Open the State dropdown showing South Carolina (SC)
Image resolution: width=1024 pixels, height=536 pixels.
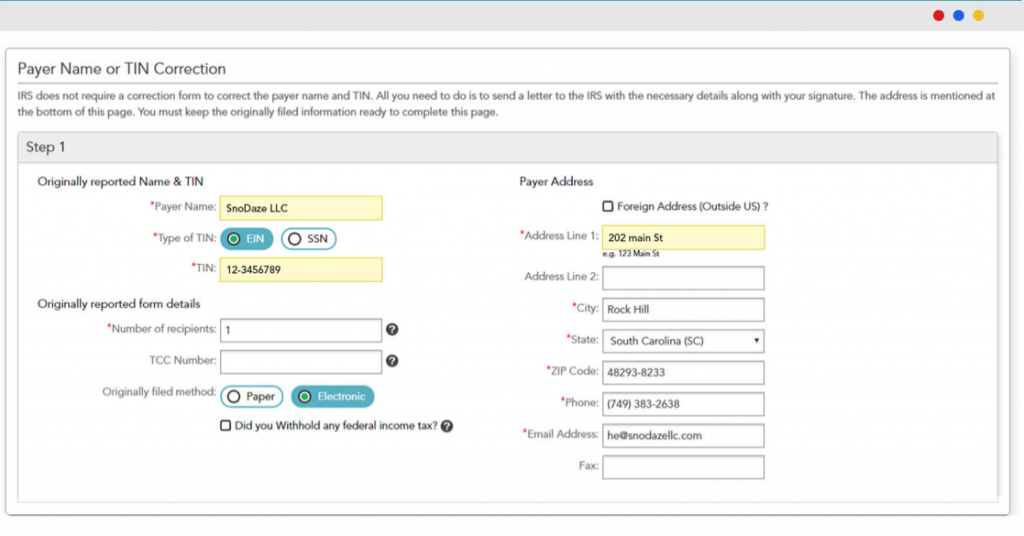pyautogui.click(x=683, y=341)
